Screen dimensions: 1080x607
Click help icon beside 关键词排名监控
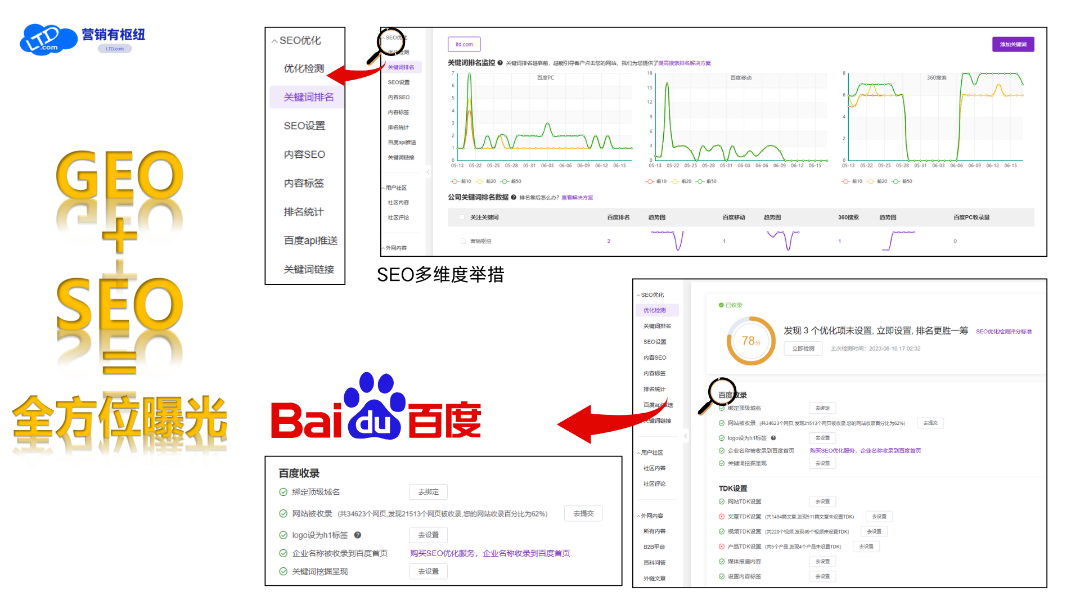pos(500,63)
